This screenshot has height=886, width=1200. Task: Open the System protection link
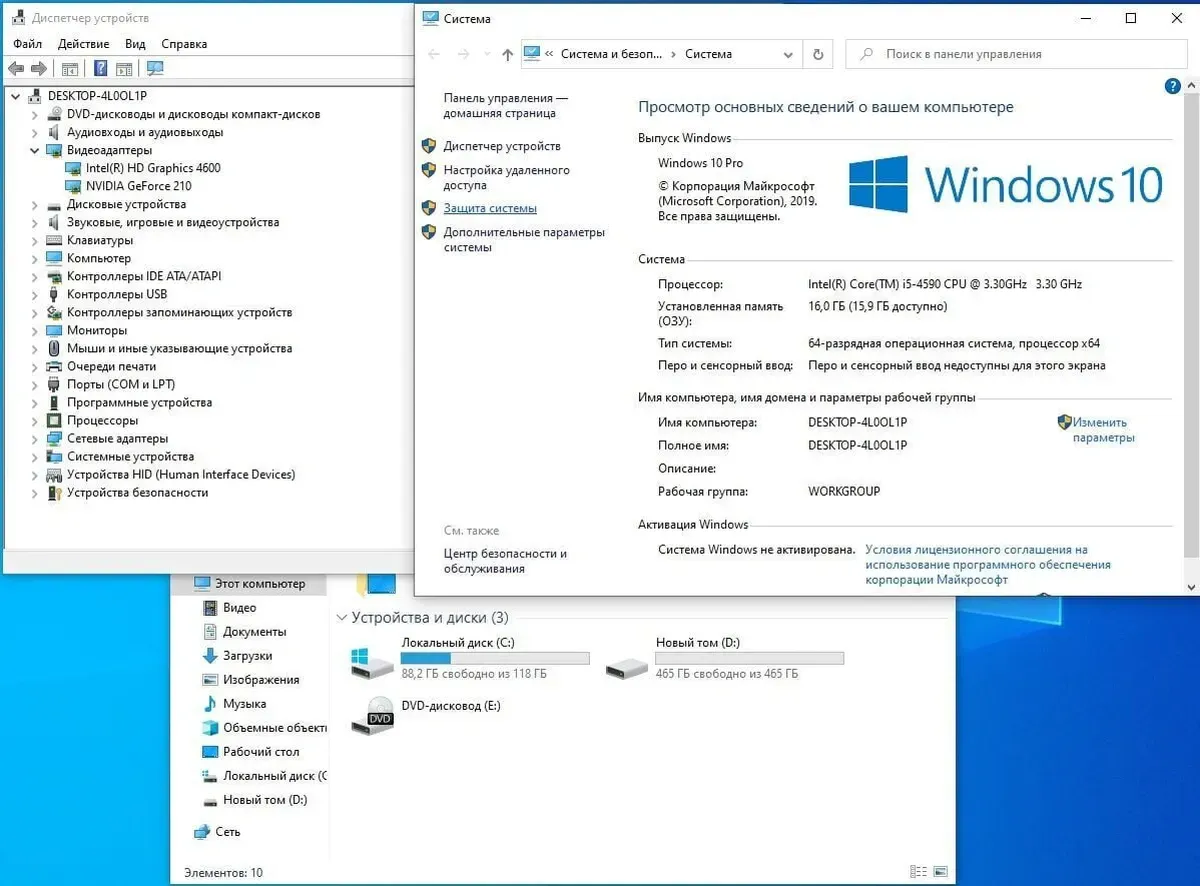[x=490, y=208]
